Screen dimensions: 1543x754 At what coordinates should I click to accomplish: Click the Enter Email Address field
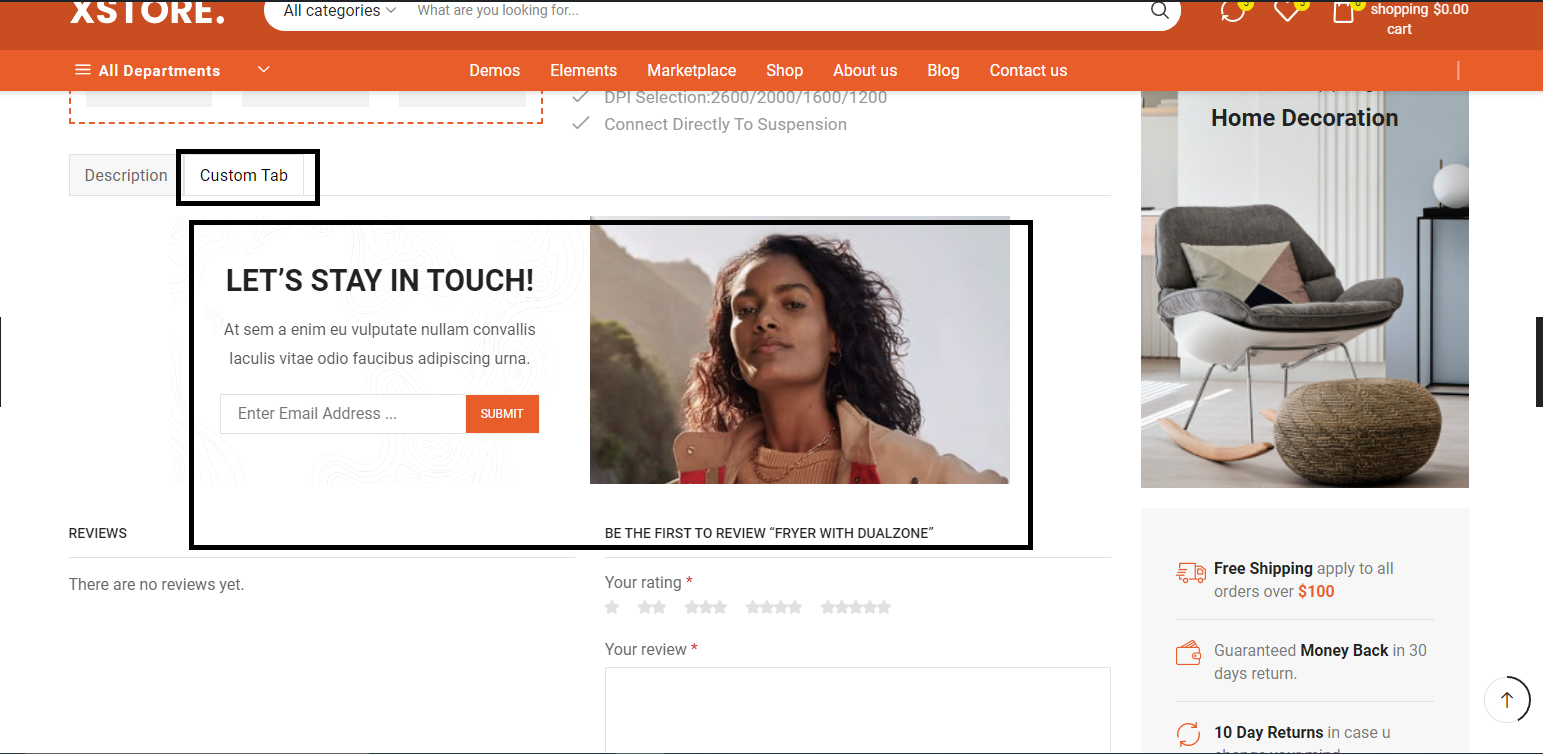pyautogui.click(x=343, y=414)
